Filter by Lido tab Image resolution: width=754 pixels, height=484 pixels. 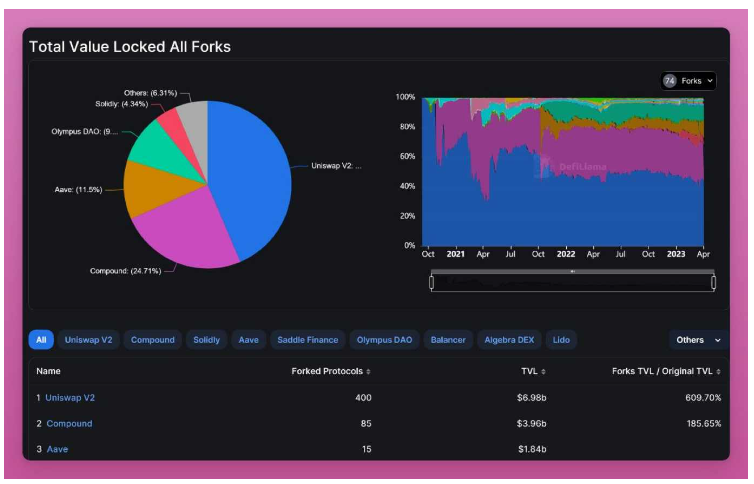[561, 340]
